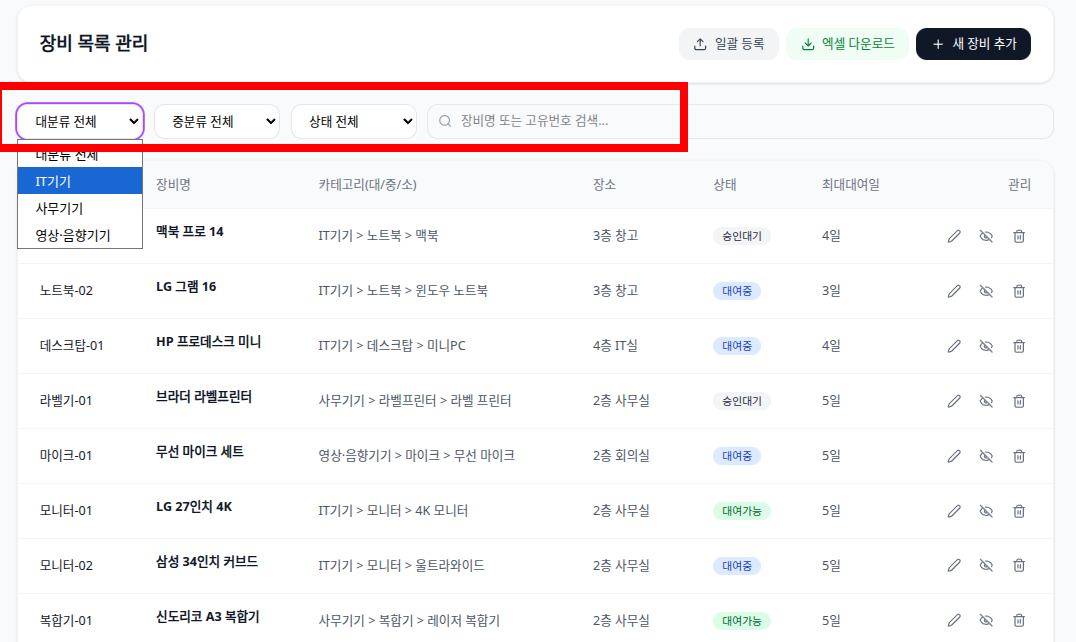Click 승인대기 badge in 맥북 프로 14 row

coord(741,236)
